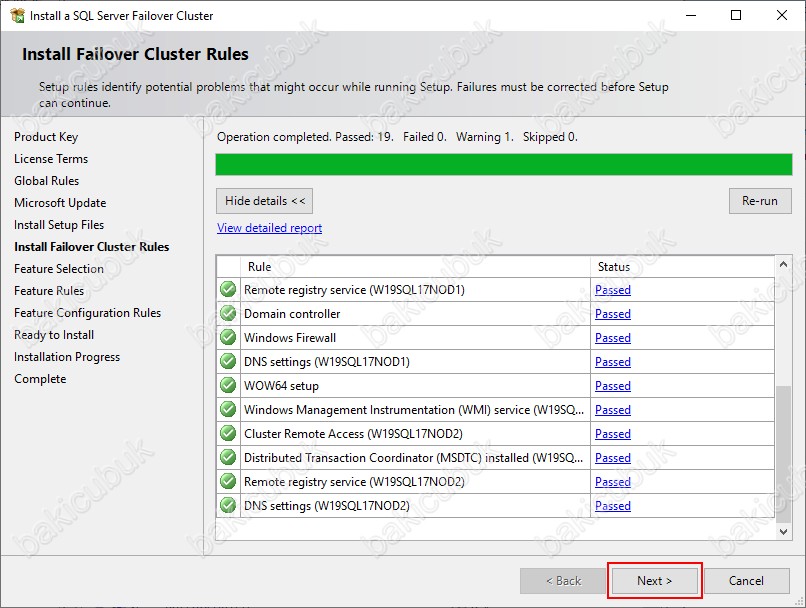
Task: Close the setup window
Action: click(782, 15)
